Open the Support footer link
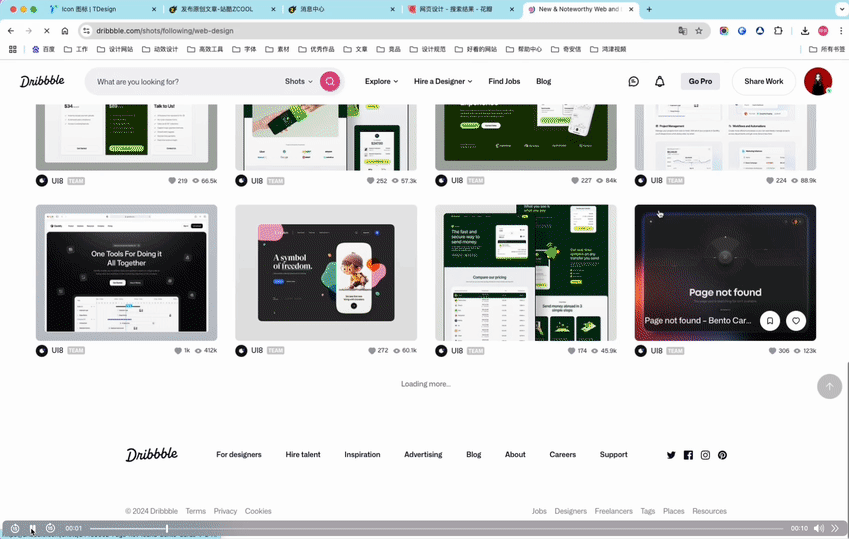Image resolution: width=849 pixels, height=539 pixels. [613, 454]
